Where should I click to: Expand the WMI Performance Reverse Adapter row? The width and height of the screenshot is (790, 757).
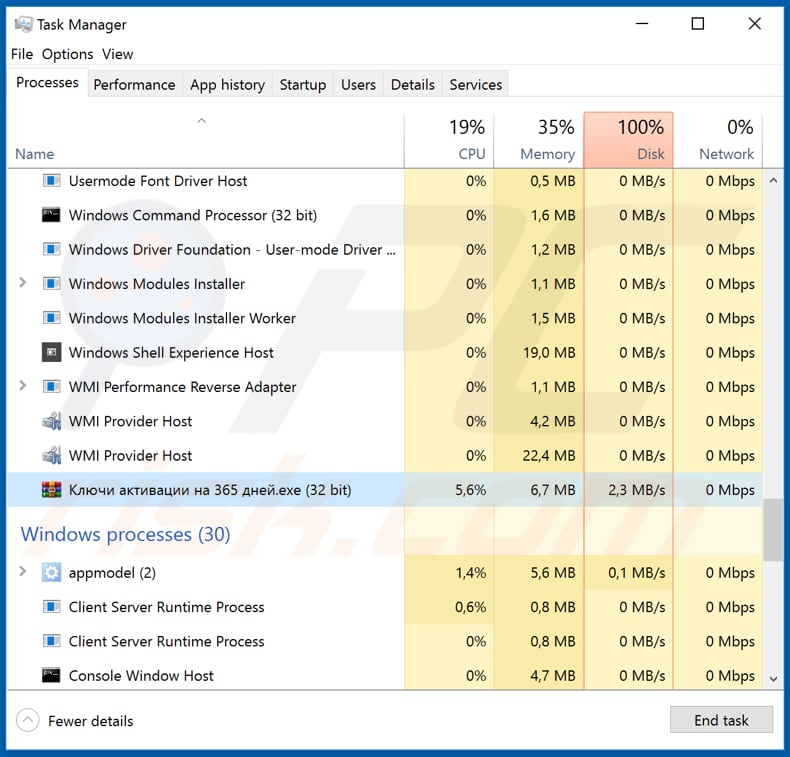tap(22, 386)
